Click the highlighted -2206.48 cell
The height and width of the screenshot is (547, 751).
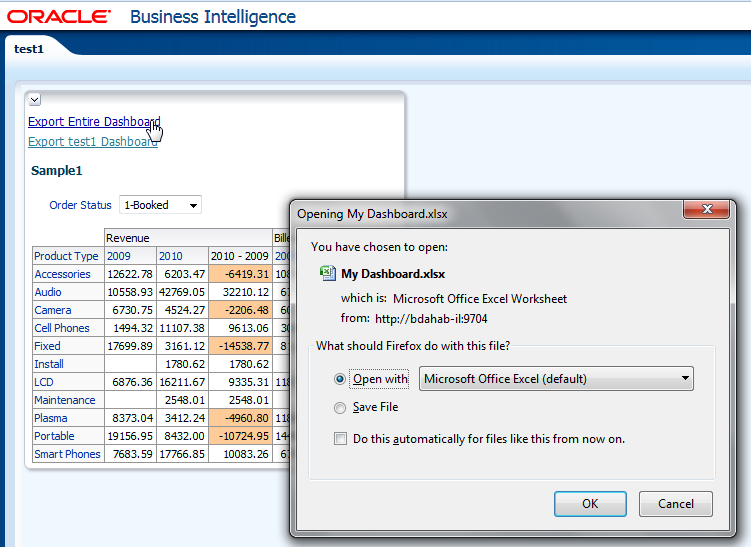240,310
